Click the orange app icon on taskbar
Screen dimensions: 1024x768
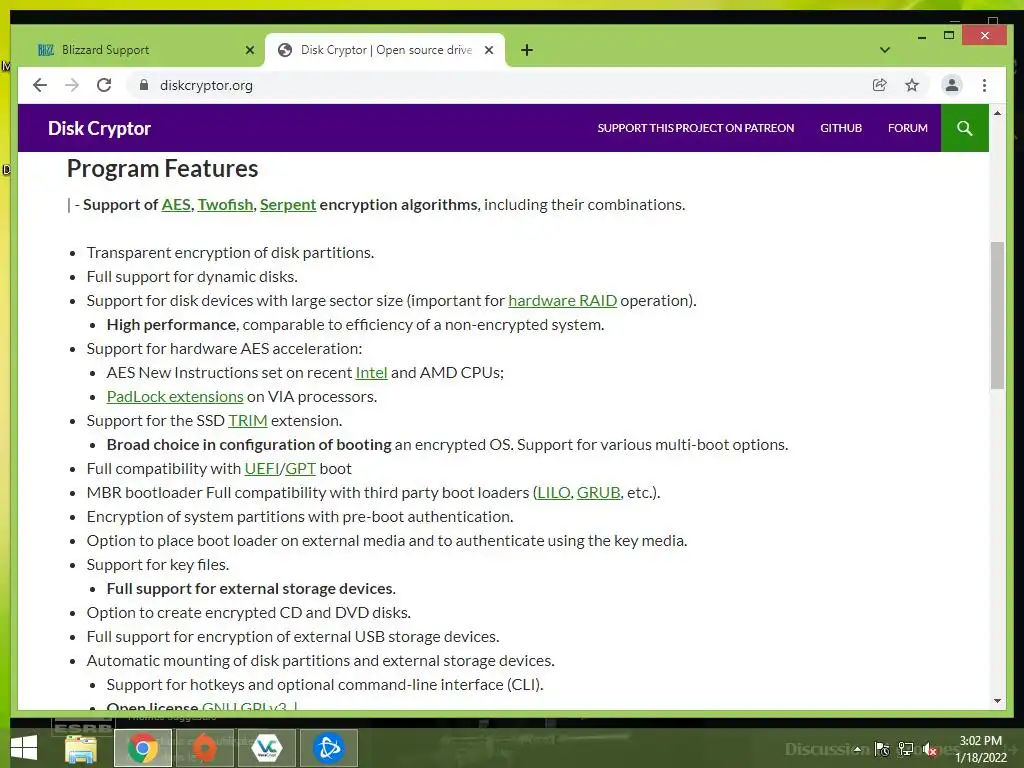point(204,748)
